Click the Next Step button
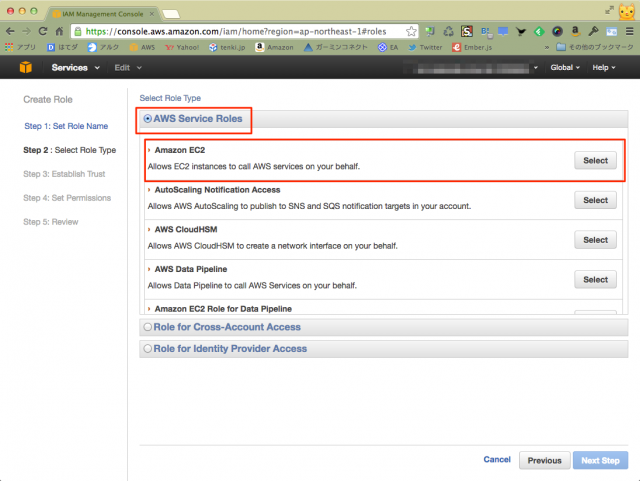Viewport: 640px width, 481px height. (x=600, y=461)
